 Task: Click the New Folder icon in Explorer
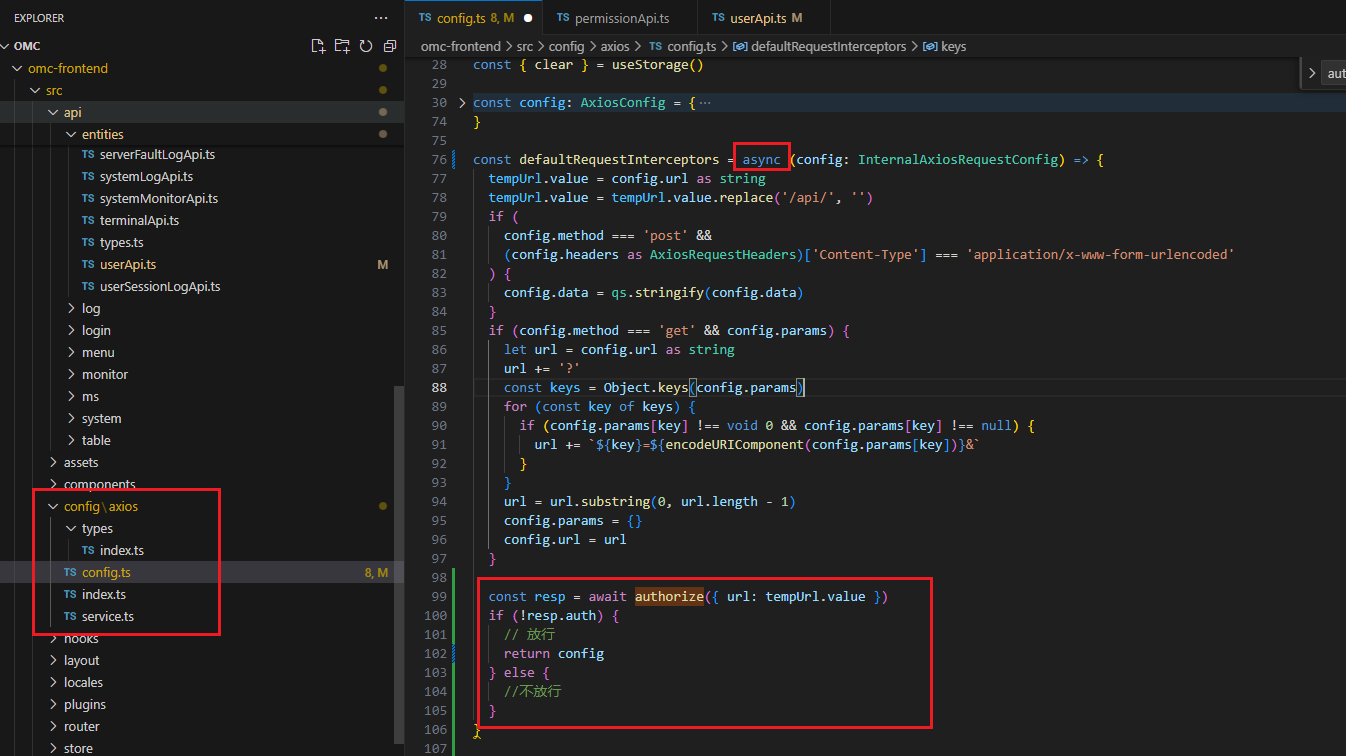(x=342, y=45)
